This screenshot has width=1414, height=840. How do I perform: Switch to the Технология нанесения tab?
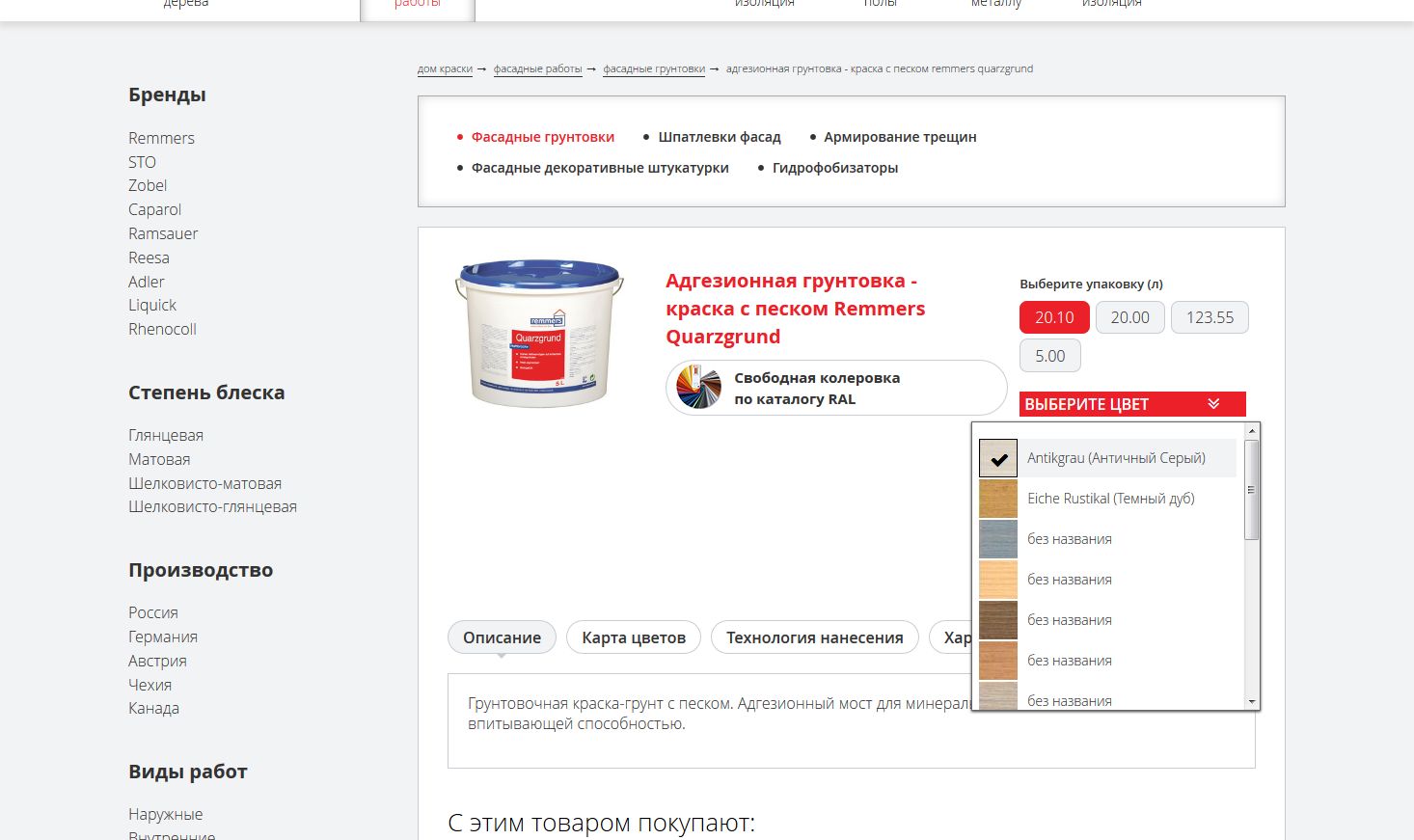pyautogui.click(x=814, y=637)
